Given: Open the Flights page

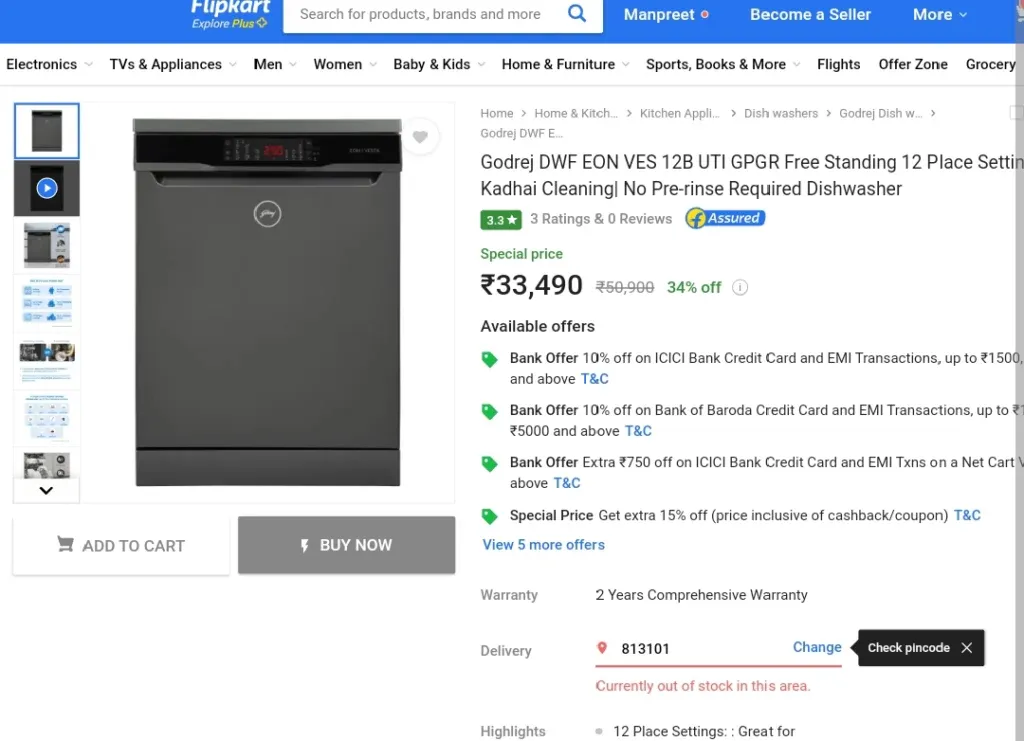Looking at the screenshot, I should pyautogui.click(x=839, y=64).
